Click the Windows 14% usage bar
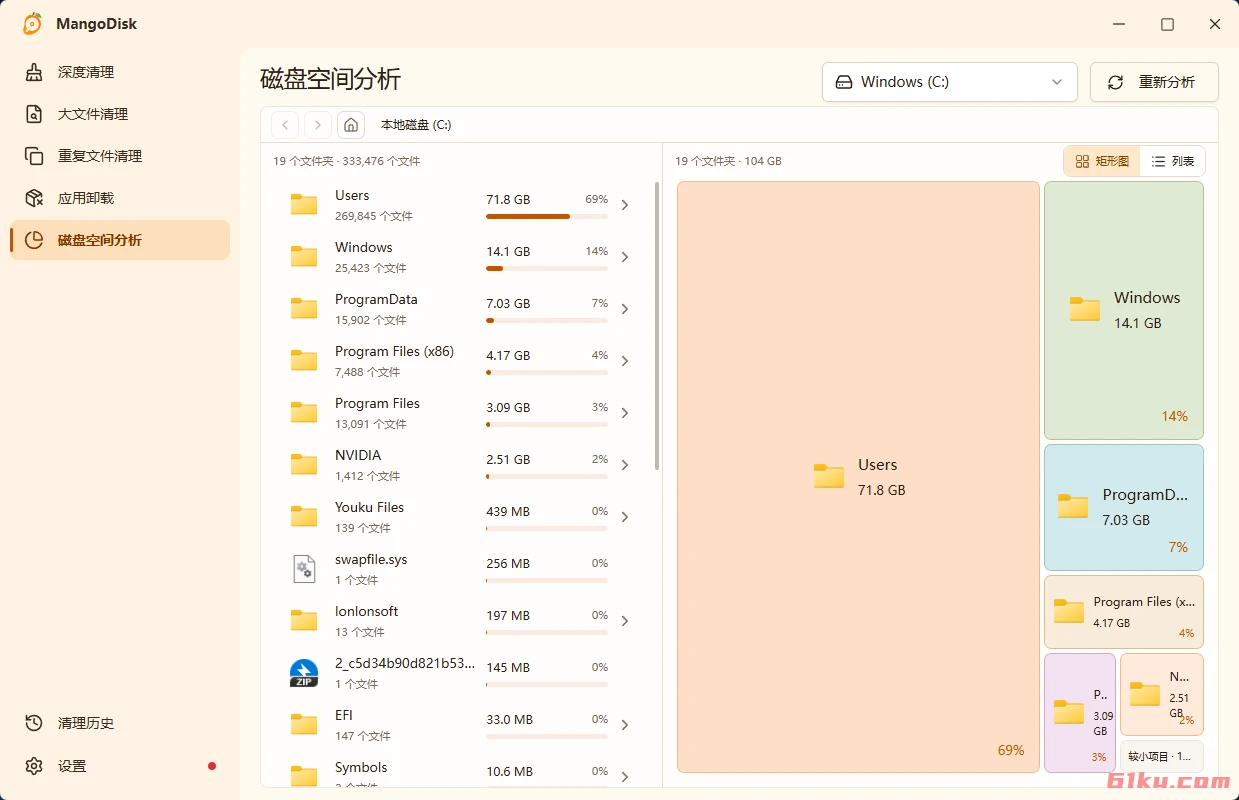 coord(547,268)
